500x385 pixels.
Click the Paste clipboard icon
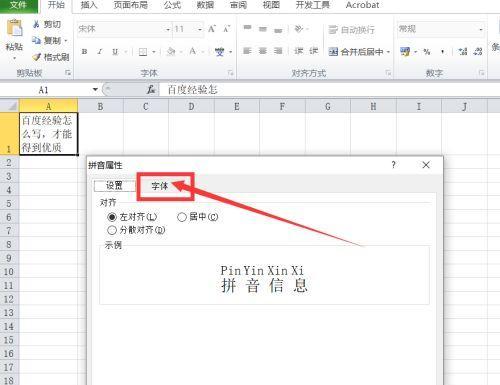(14, 28)
